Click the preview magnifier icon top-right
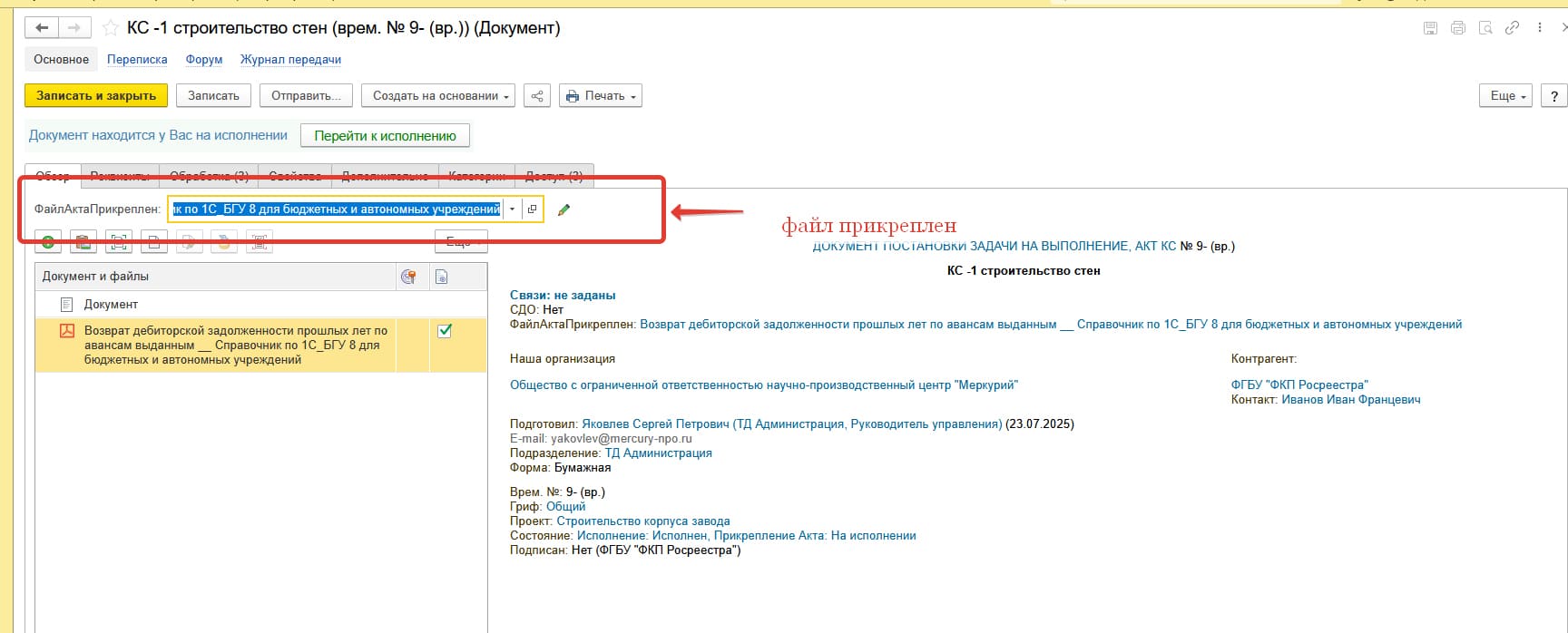 coord(1485,28)
